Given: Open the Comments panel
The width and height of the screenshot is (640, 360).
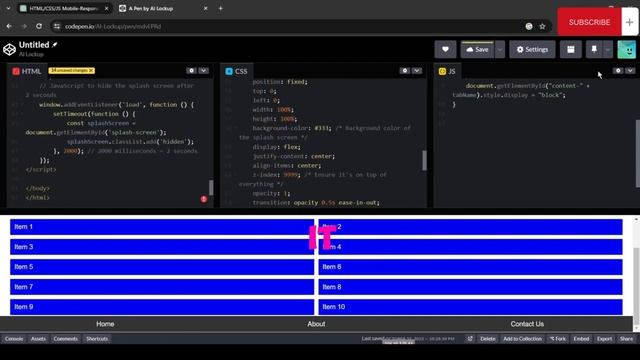Looking at the screenshot, I should pyautogui.click(x=65, y=338).
